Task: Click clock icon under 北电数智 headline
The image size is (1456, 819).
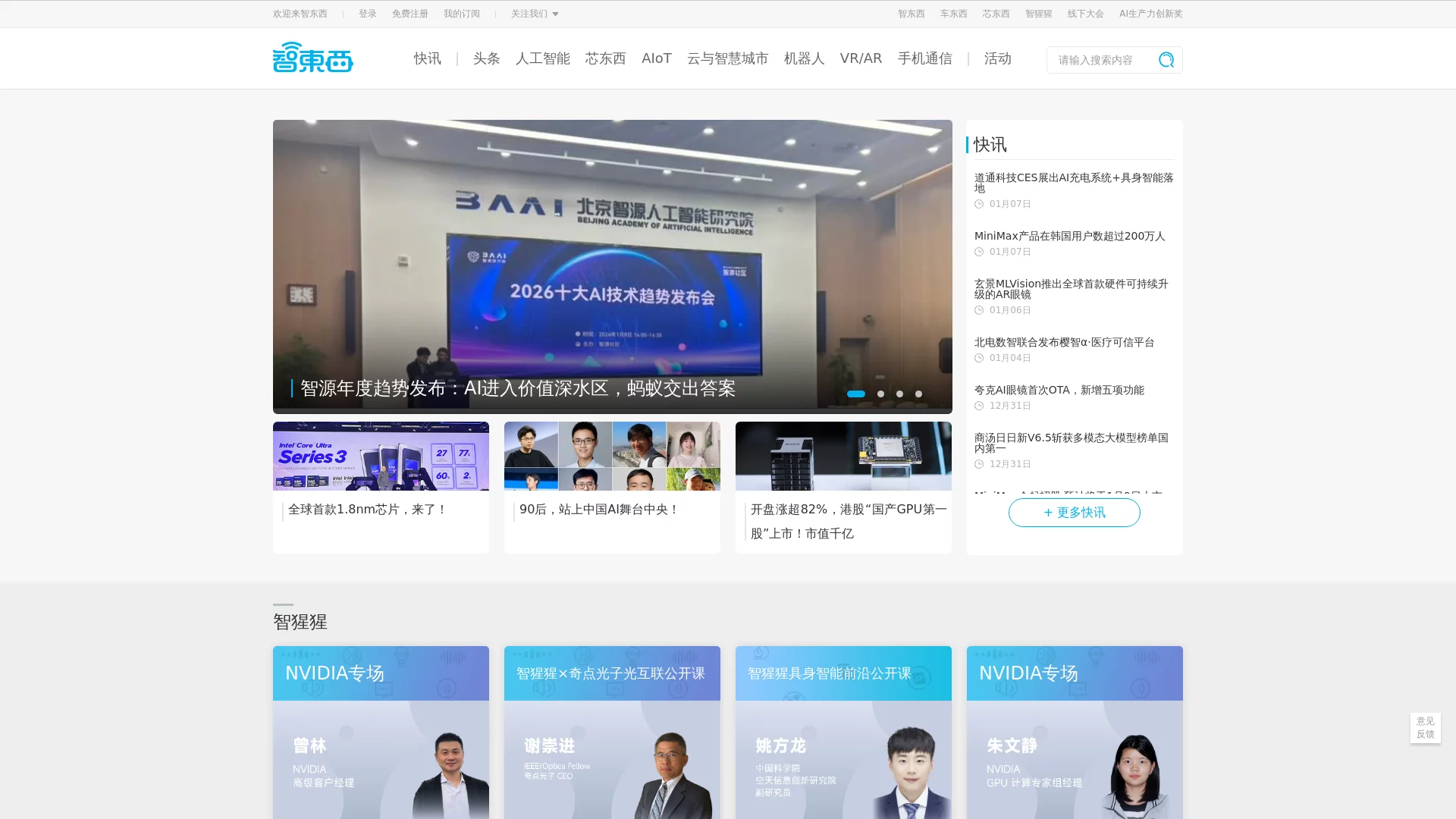Action: pos(979,358)
